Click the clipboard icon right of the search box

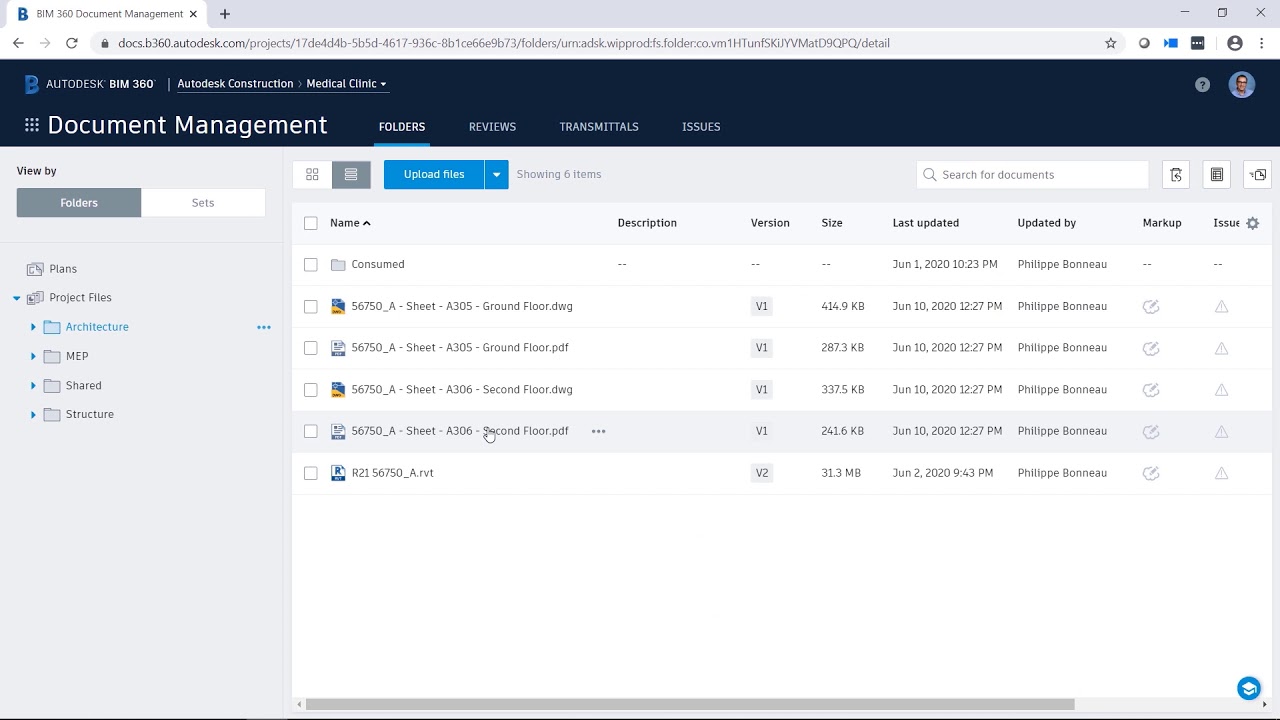click(1176, 175)
